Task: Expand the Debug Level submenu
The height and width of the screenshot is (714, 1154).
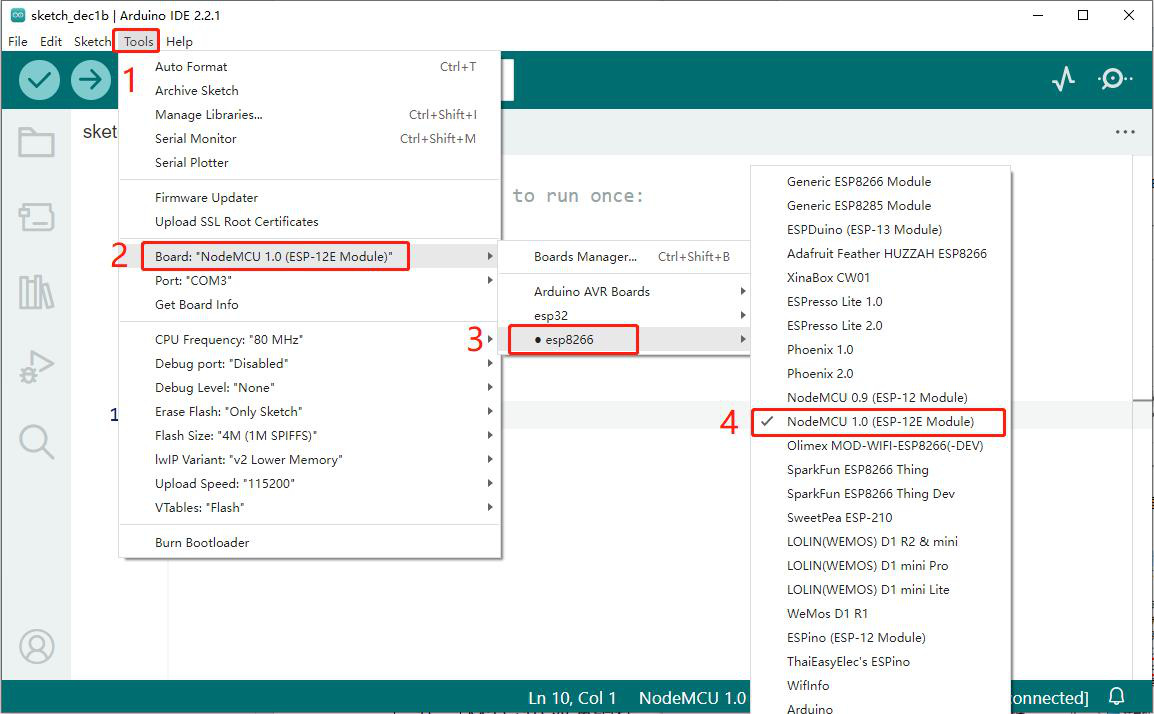Action: 310,387
